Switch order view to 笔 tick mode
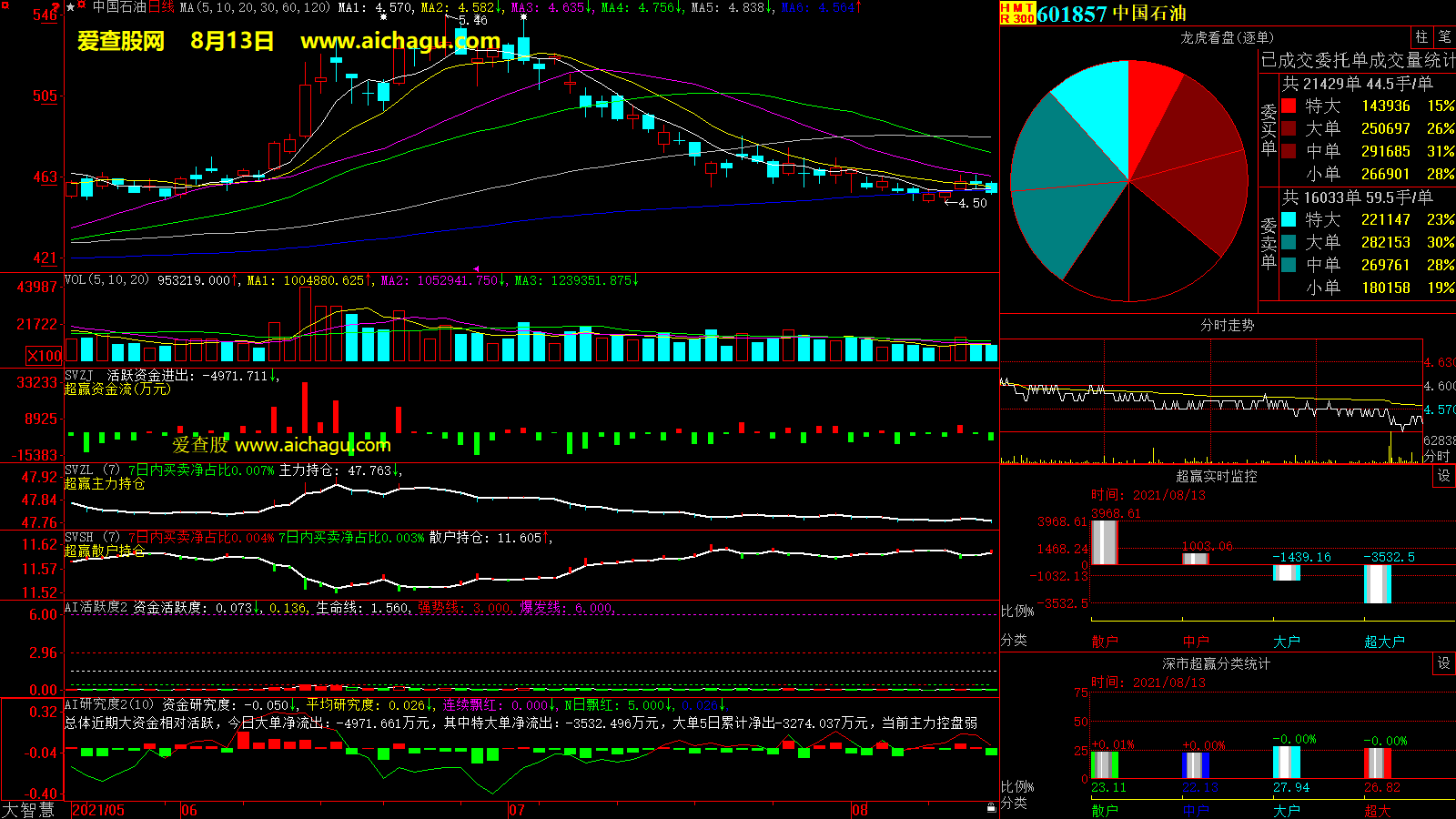Image resolution: width=1456 pixels, height=819 pixels. 1444,37
